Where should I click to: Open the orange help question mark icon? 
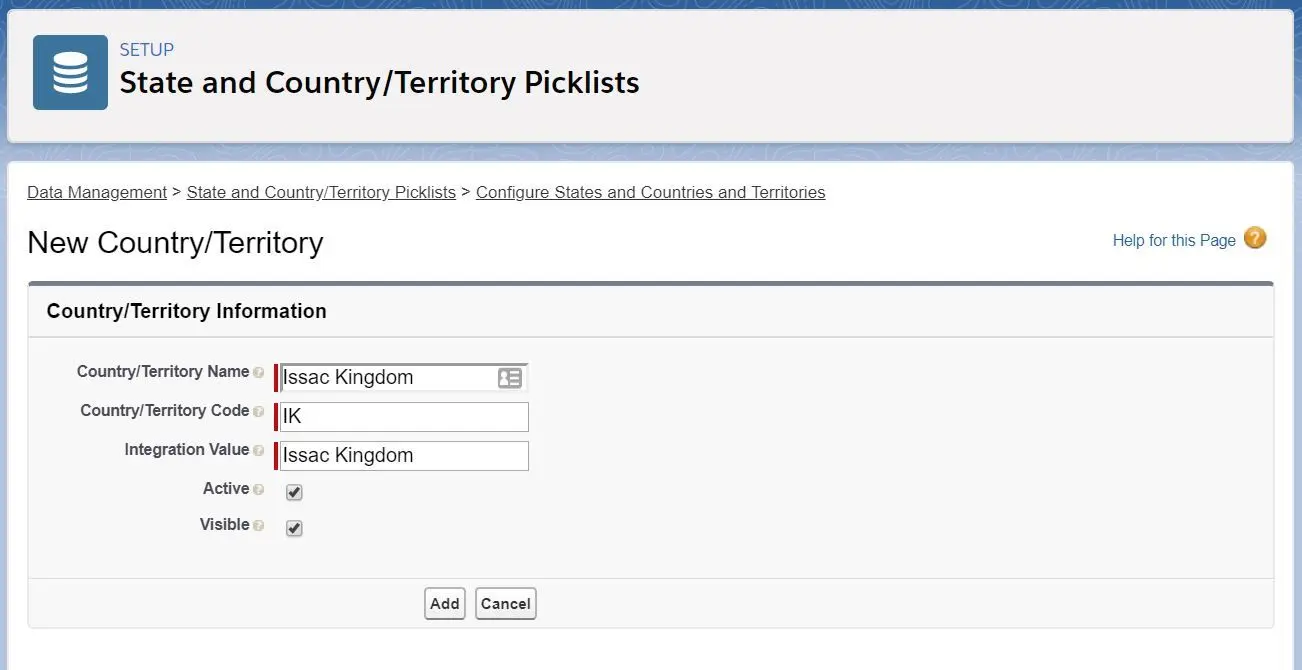coord(1255,238)
